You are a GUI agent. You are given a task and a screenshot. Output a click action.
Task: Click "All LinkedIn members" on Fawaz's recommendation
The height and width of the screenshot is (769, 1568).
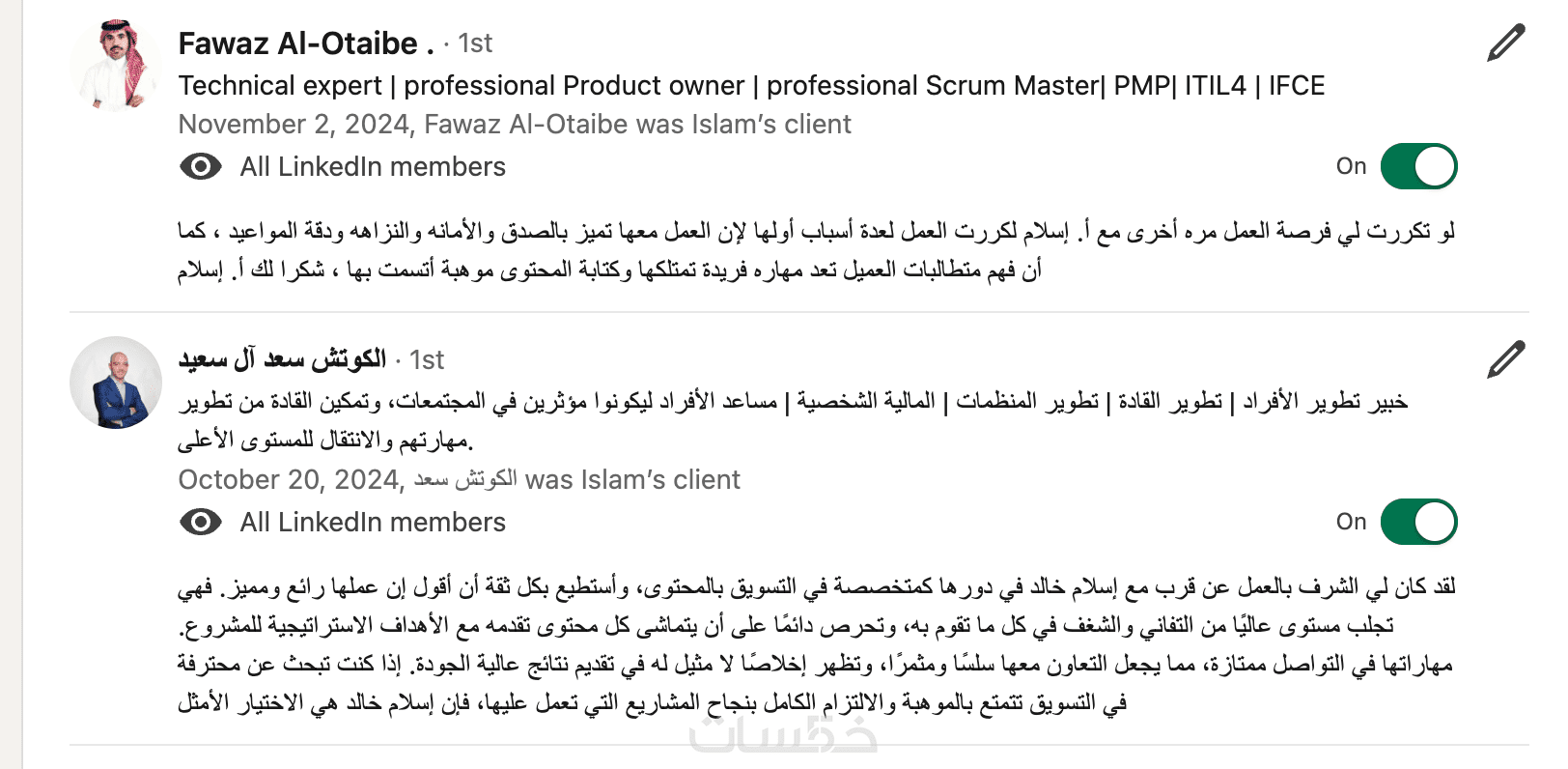[x=373, y=167]
